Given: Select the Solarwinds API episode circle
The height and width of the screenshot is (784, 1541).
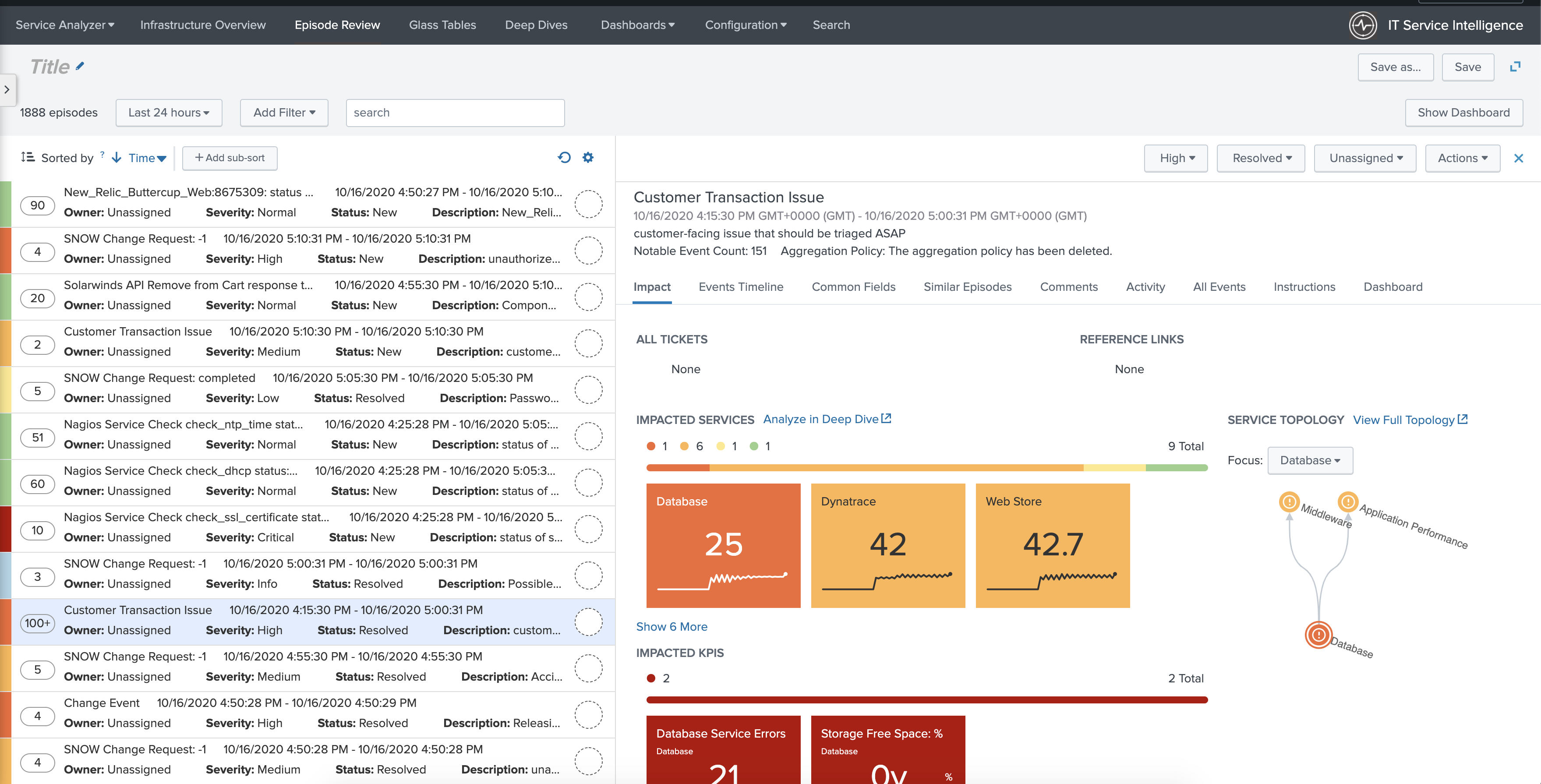Looking at the screenshot, I should coord(588,297).
